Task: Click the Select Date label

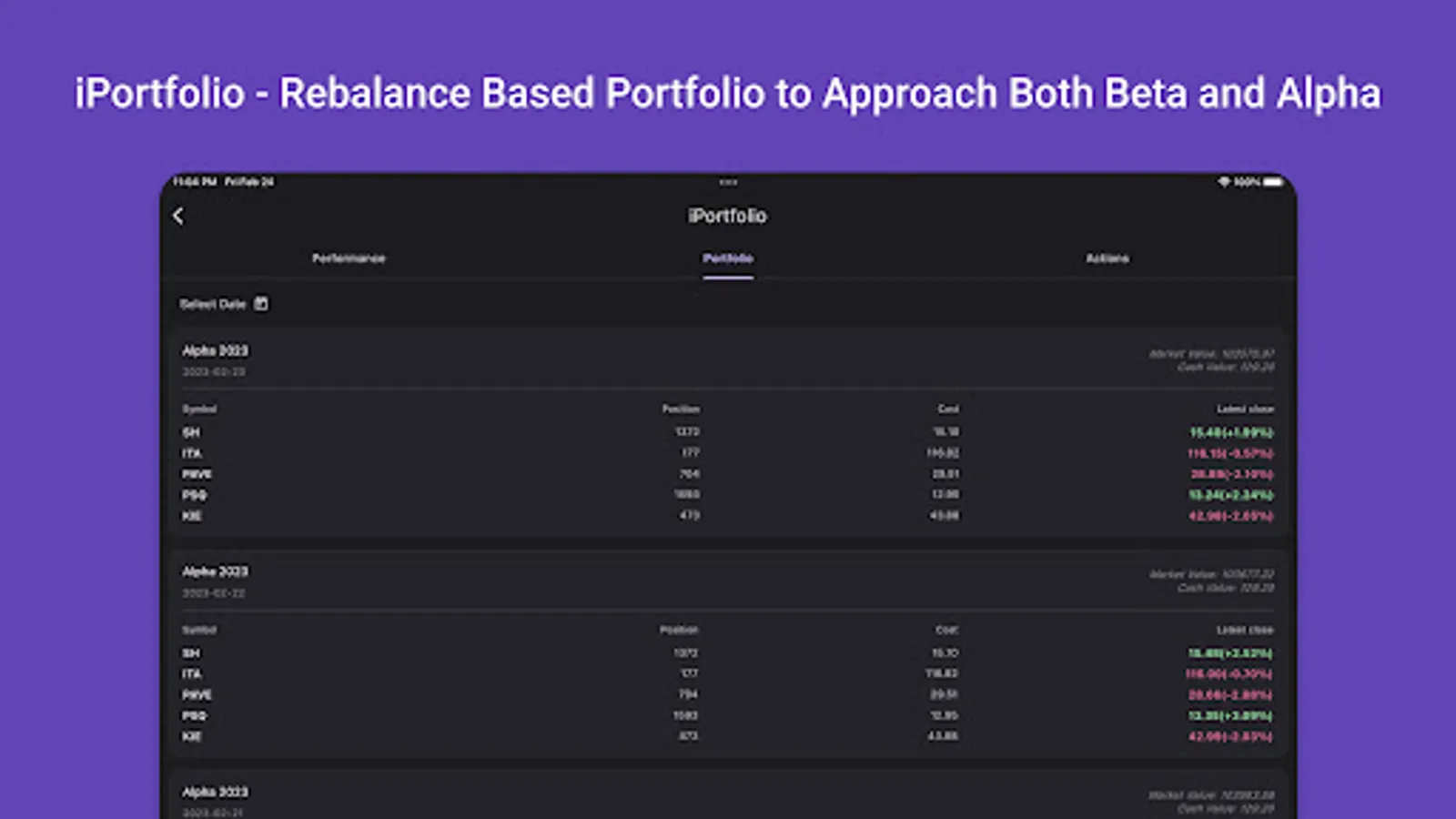Action: pyautogui.click(x=212, y=304)
